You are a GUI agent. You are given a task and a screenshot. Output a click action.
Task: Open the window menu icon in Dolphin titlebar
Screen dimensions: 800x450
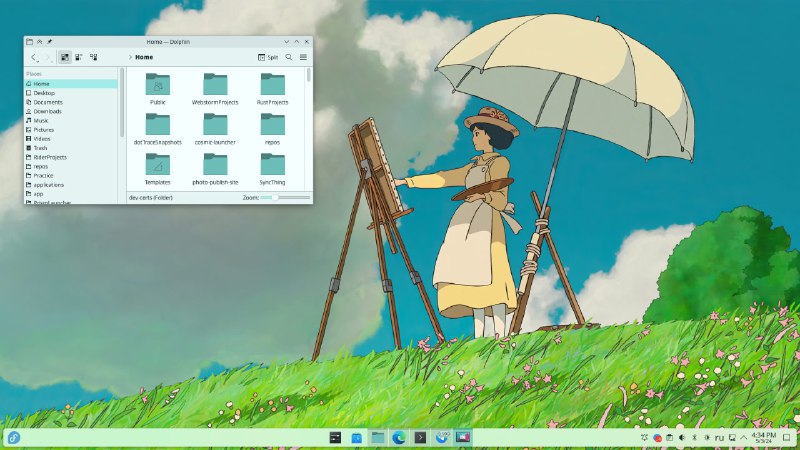coord(30,42)
